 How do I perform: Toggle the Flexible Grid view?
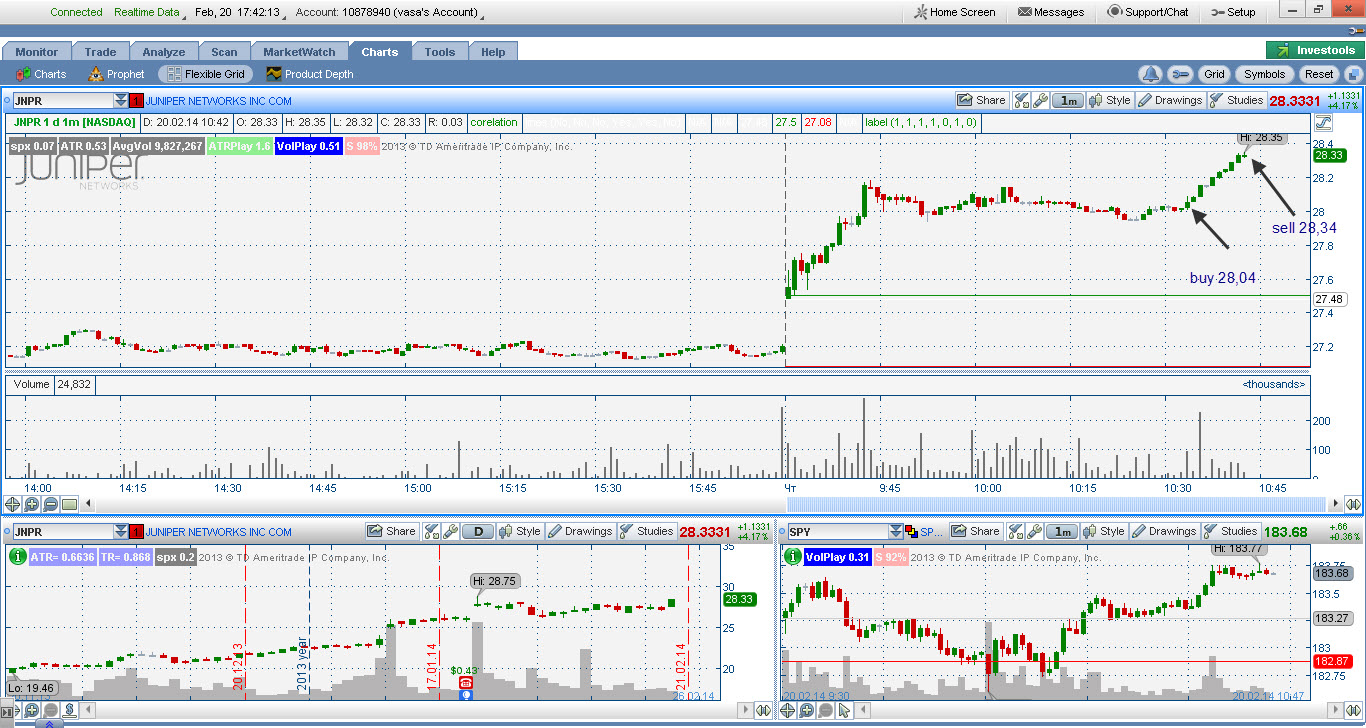[205, 74]
